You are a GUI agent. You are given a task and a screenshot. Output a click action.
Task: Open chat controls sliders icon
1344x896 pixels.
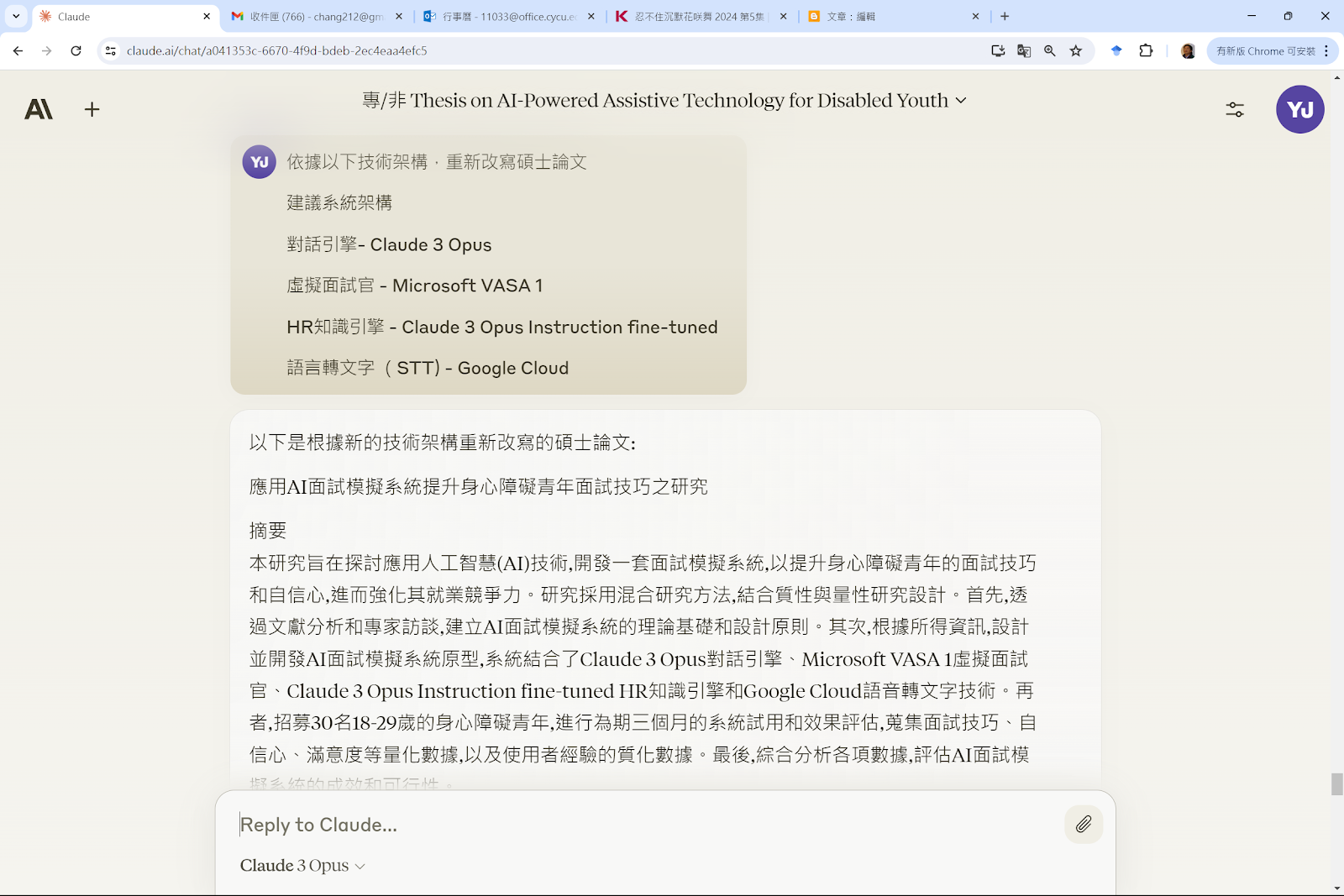(x=1235, y=109)
